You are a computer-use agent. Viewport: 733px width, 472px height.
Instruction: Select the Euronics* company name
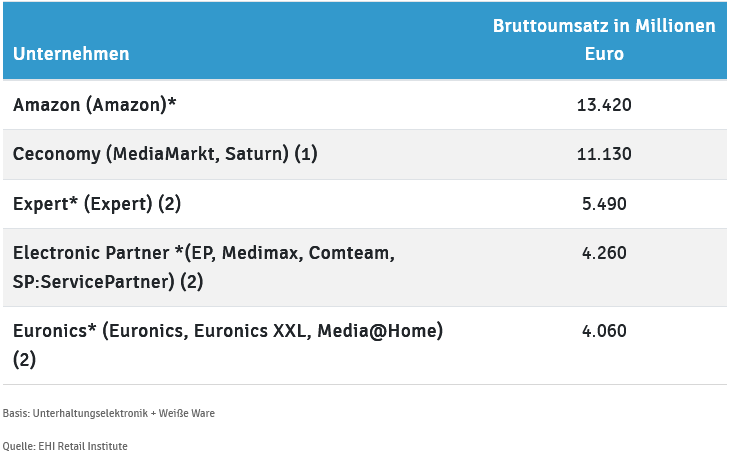pos(54,331)
